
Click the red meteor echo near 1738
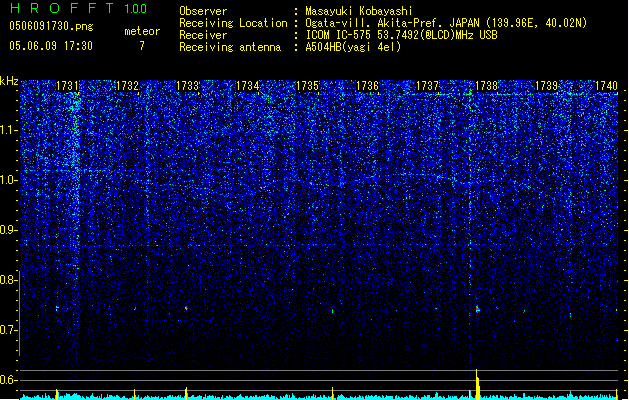(x=478, y=309)
